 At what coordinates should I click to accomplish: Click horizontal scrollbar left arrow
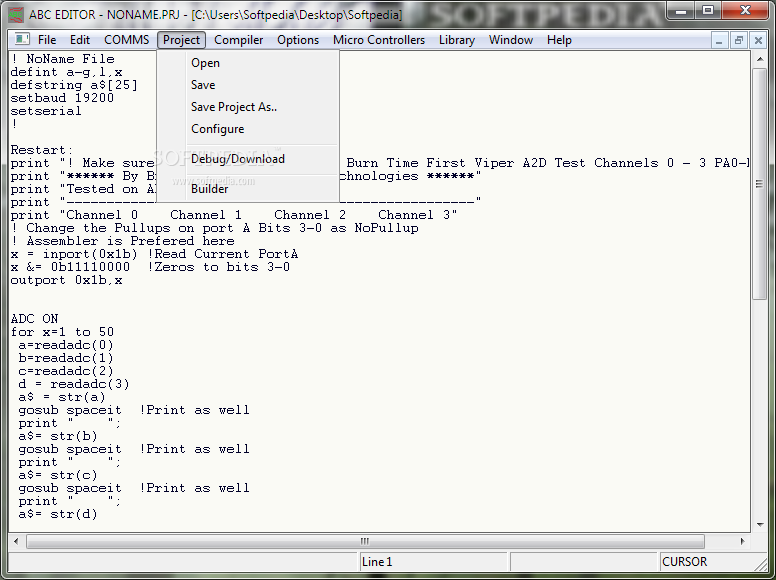tap(16, 541)
